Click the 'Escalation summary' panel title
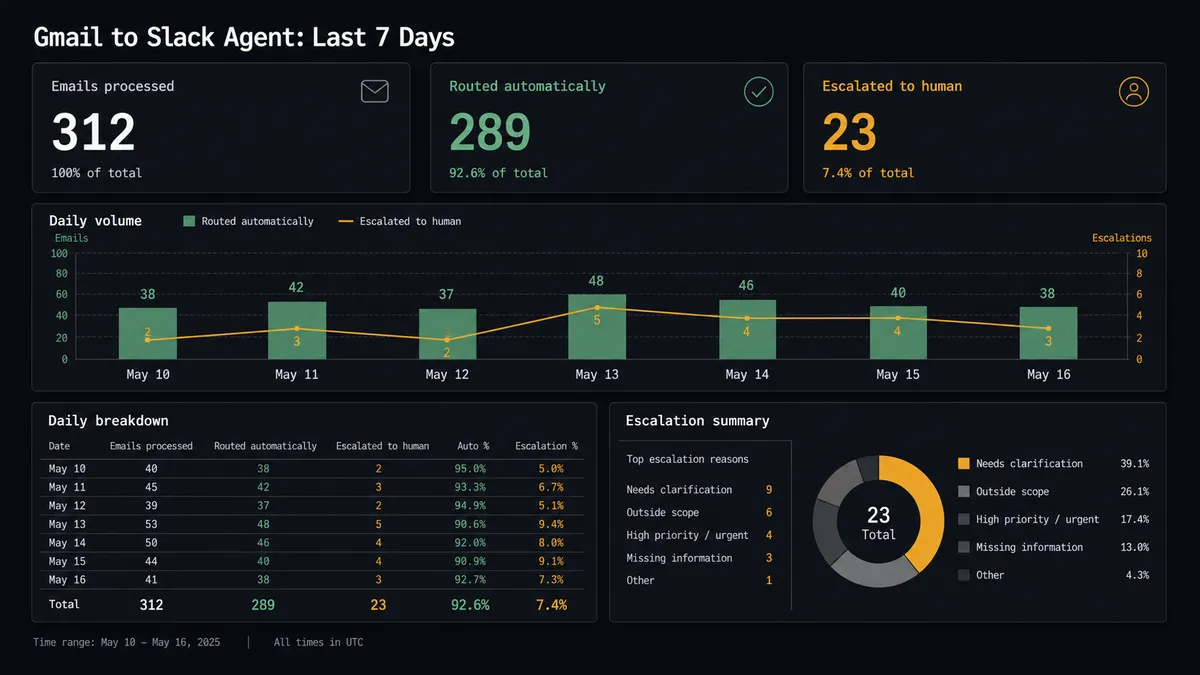 pyautogui.click(x=697, y=421)
